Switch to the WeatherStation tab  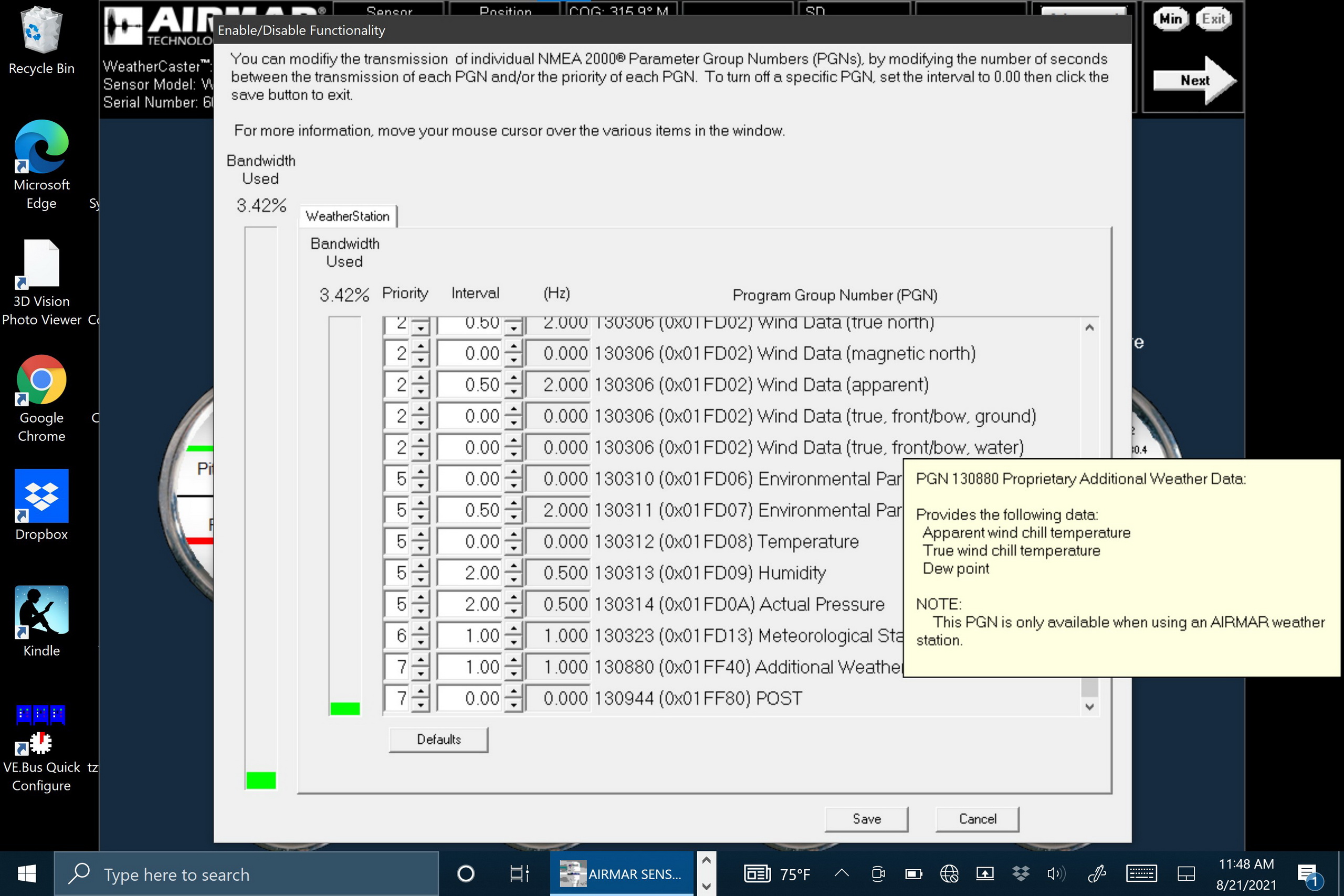[x=348, y=216]
